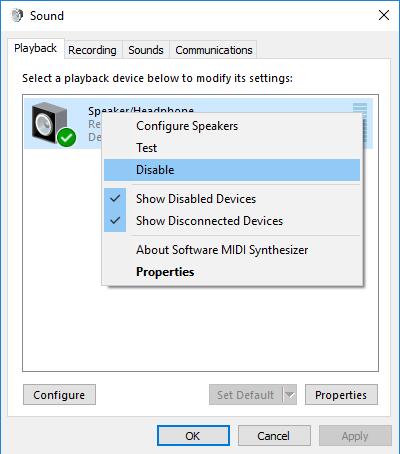
Task: Click the green default-device checkmark badge
Action: click(x=66, y=137)
